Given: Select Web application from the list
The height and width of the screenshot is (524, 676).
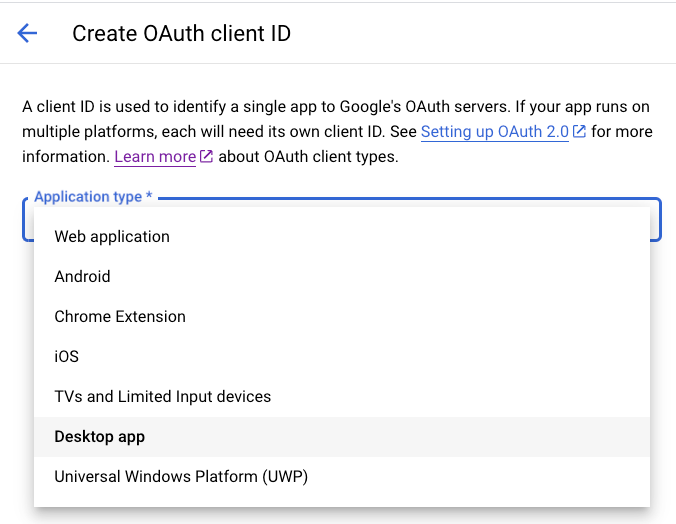Looking at the screenshot, I should coord(112,237).
